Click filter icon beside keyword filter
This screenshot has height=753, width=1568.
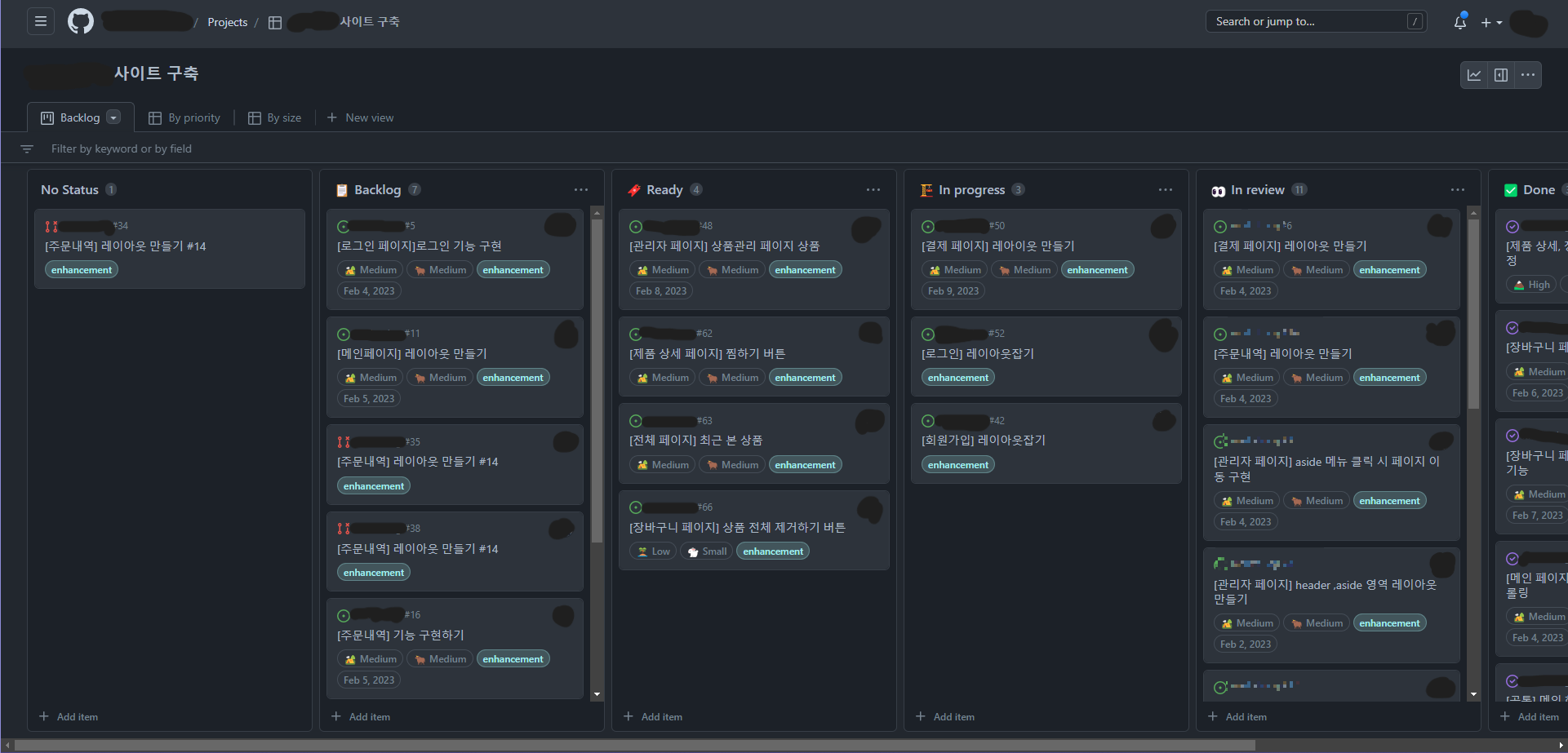click(27, 149)
